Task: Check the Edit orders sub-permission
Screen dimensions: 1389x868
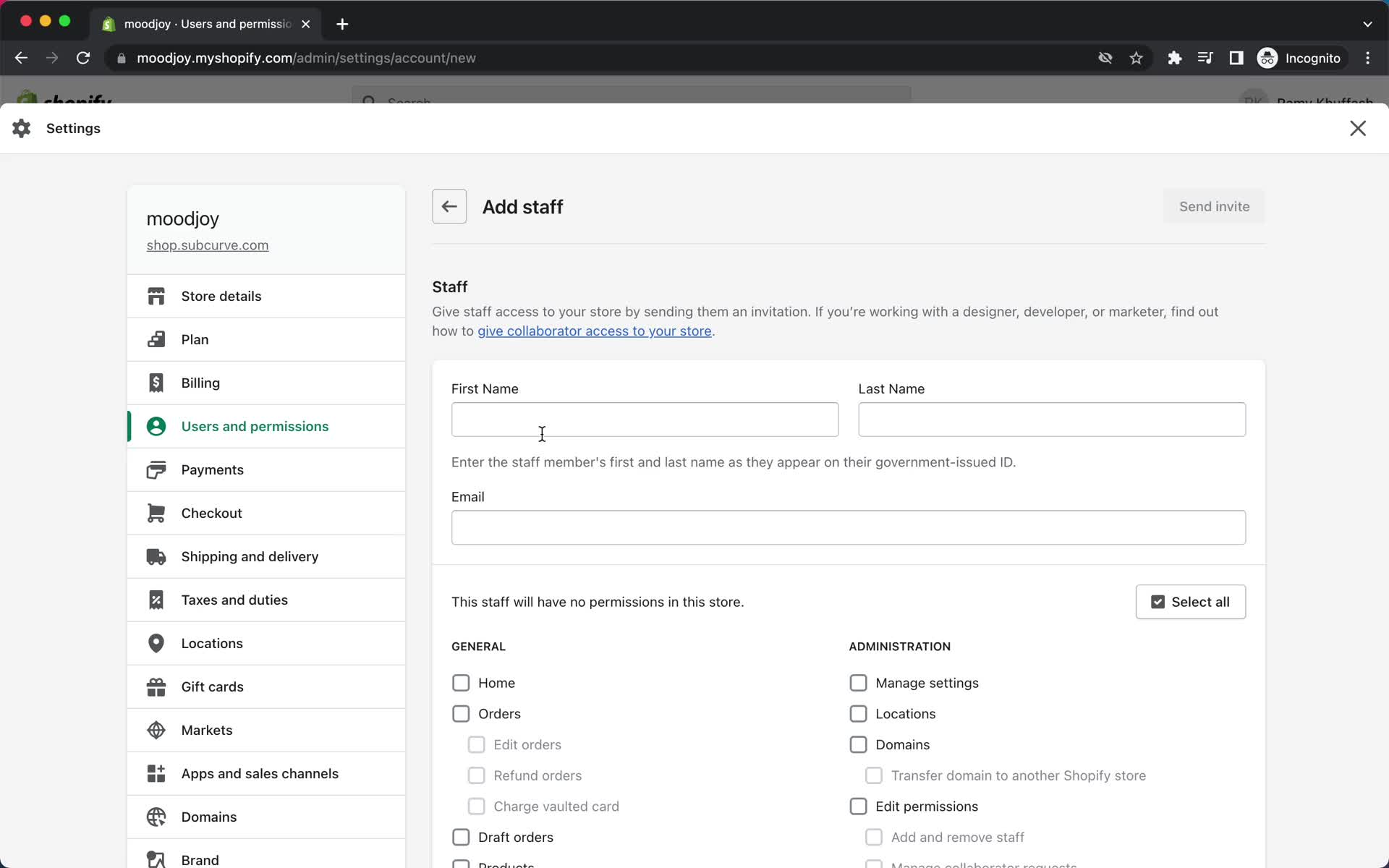Action: click(476, 744)
